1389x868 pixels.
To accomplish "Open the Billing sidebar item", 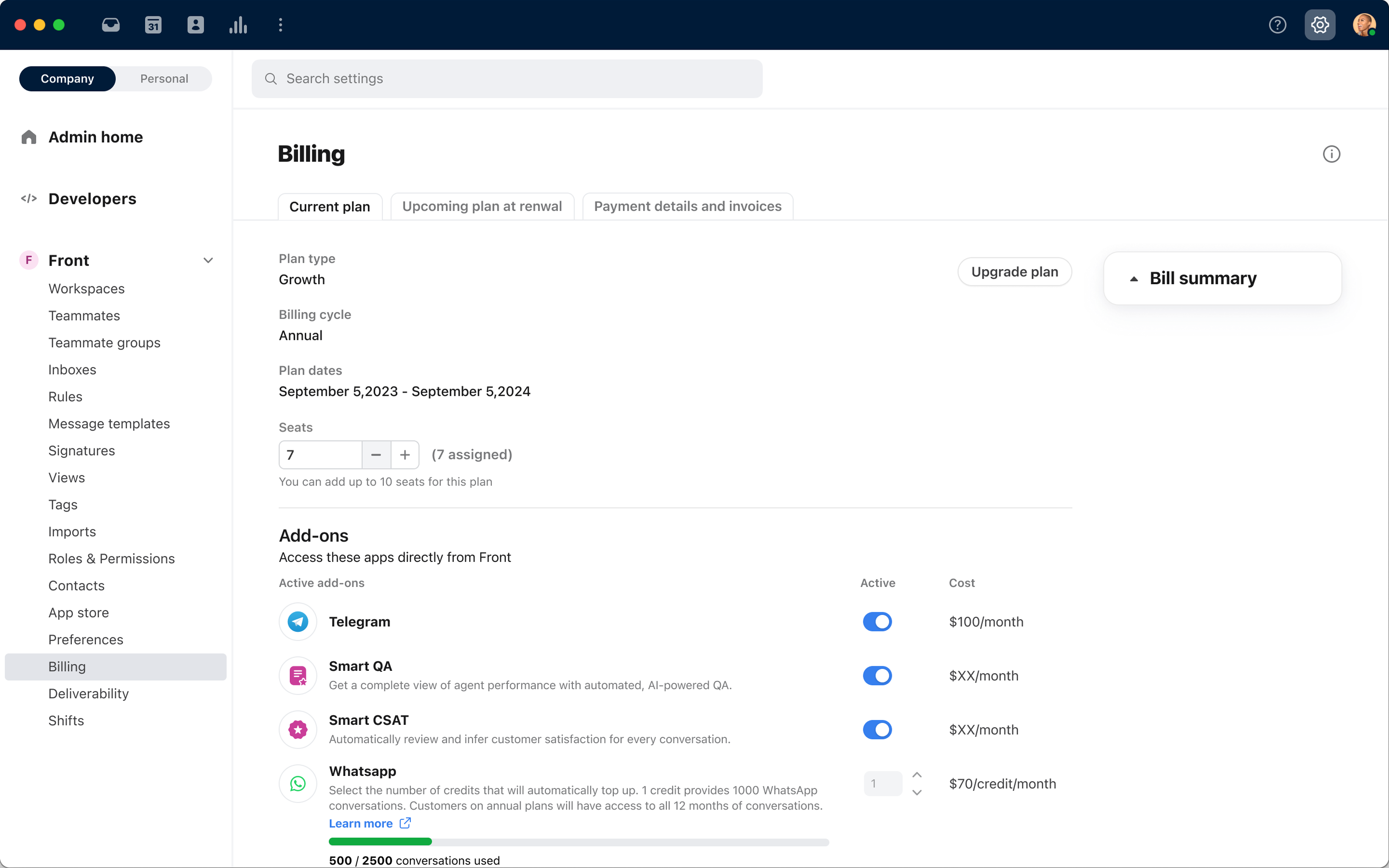I will [x=115, y=666].
